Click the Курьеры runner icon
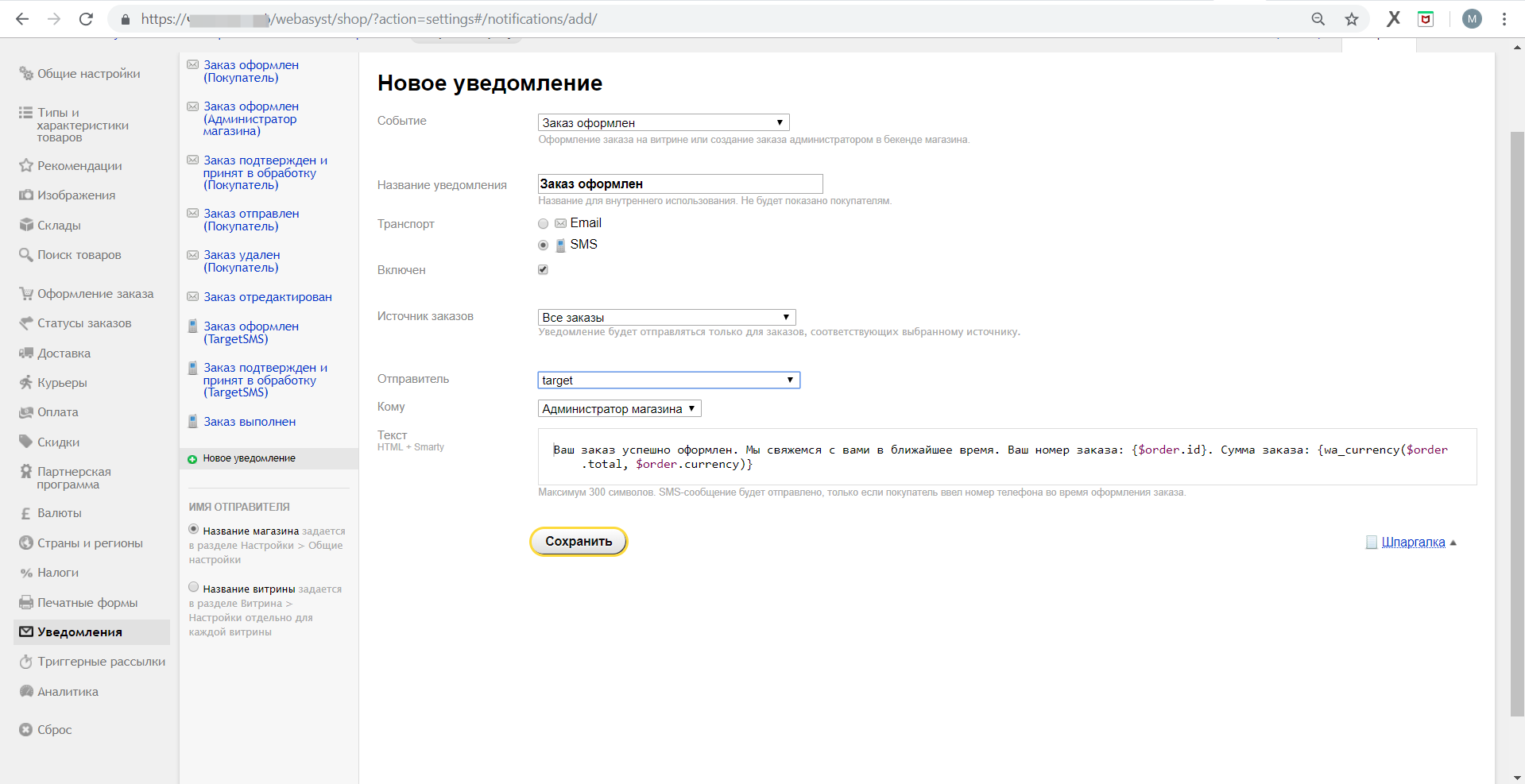Image resolution: width=1525 pixels, height=784 pixels. tap(26, 383)
